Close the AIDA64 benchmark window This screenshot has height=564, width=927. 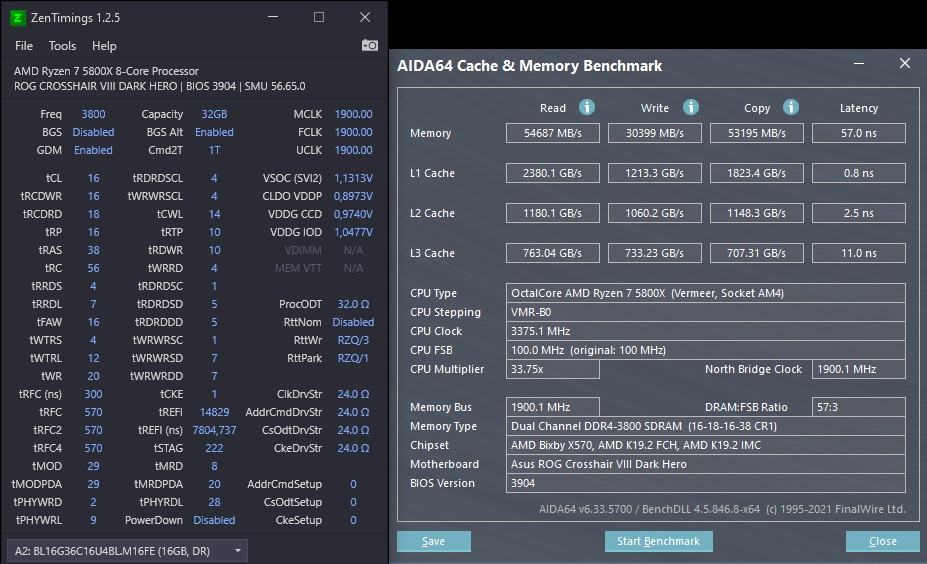click(905, 63)
